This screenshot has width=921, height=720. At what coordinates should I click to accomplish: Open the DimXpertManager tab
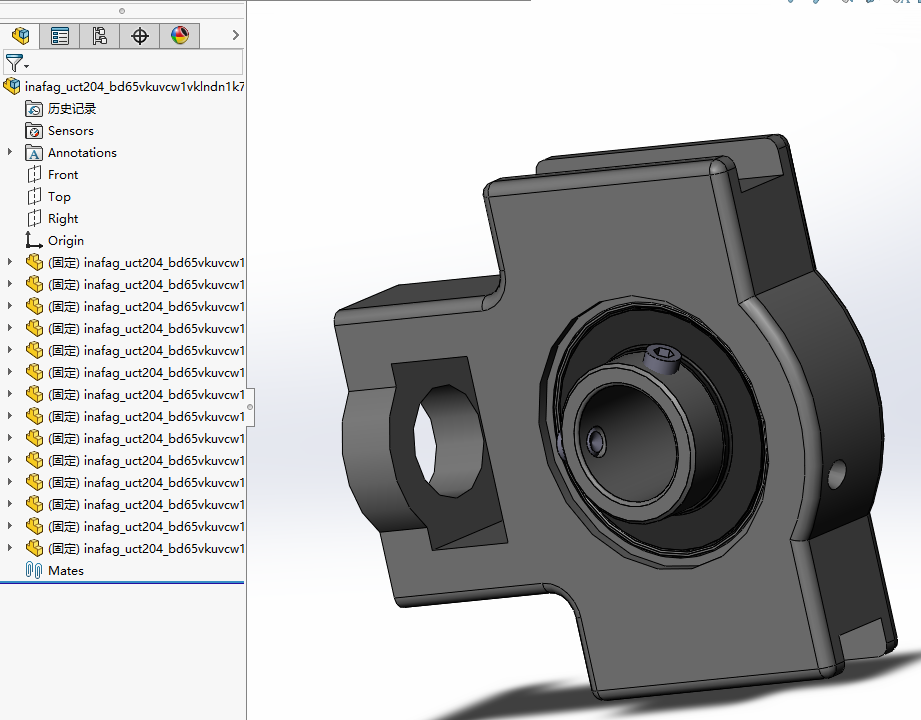tap(139, 35)
